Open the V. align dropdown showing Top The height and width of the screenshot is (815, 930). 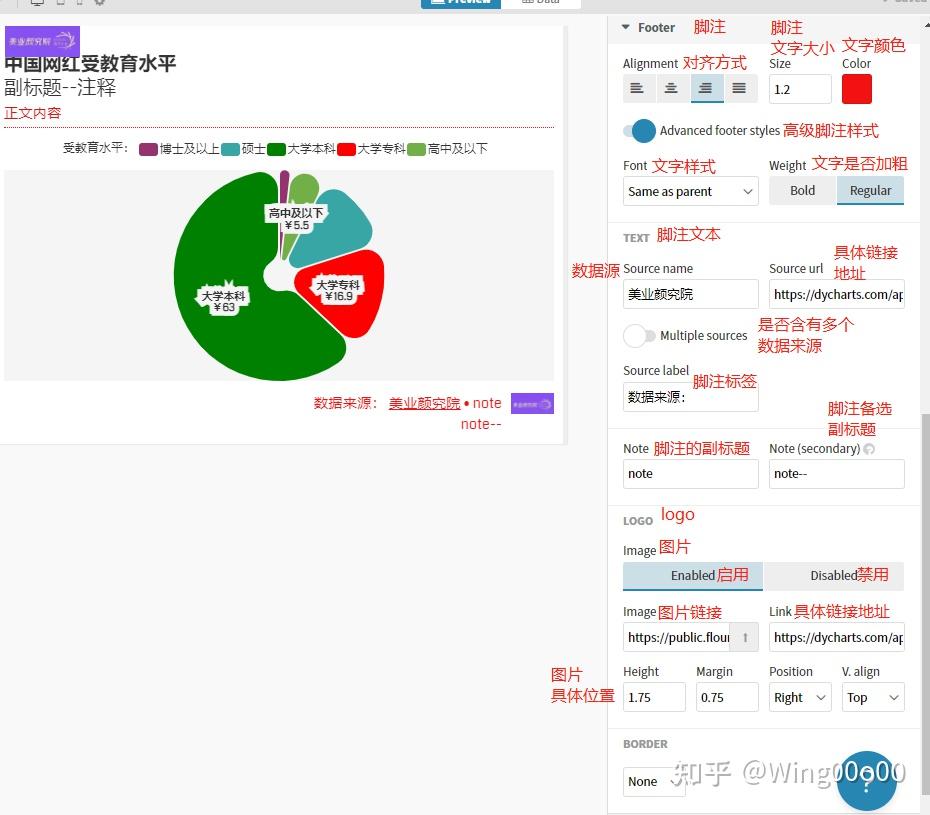tap(872, 697)
